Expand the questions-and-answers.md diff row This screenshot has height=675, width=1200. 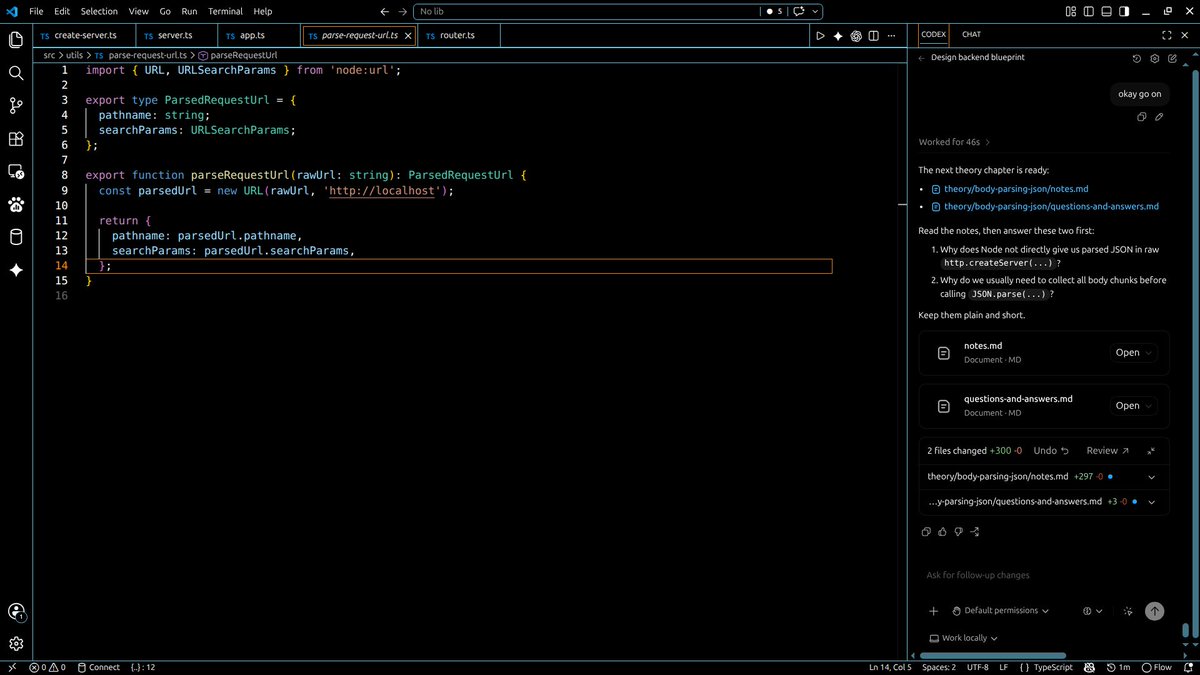[1151, 502]
